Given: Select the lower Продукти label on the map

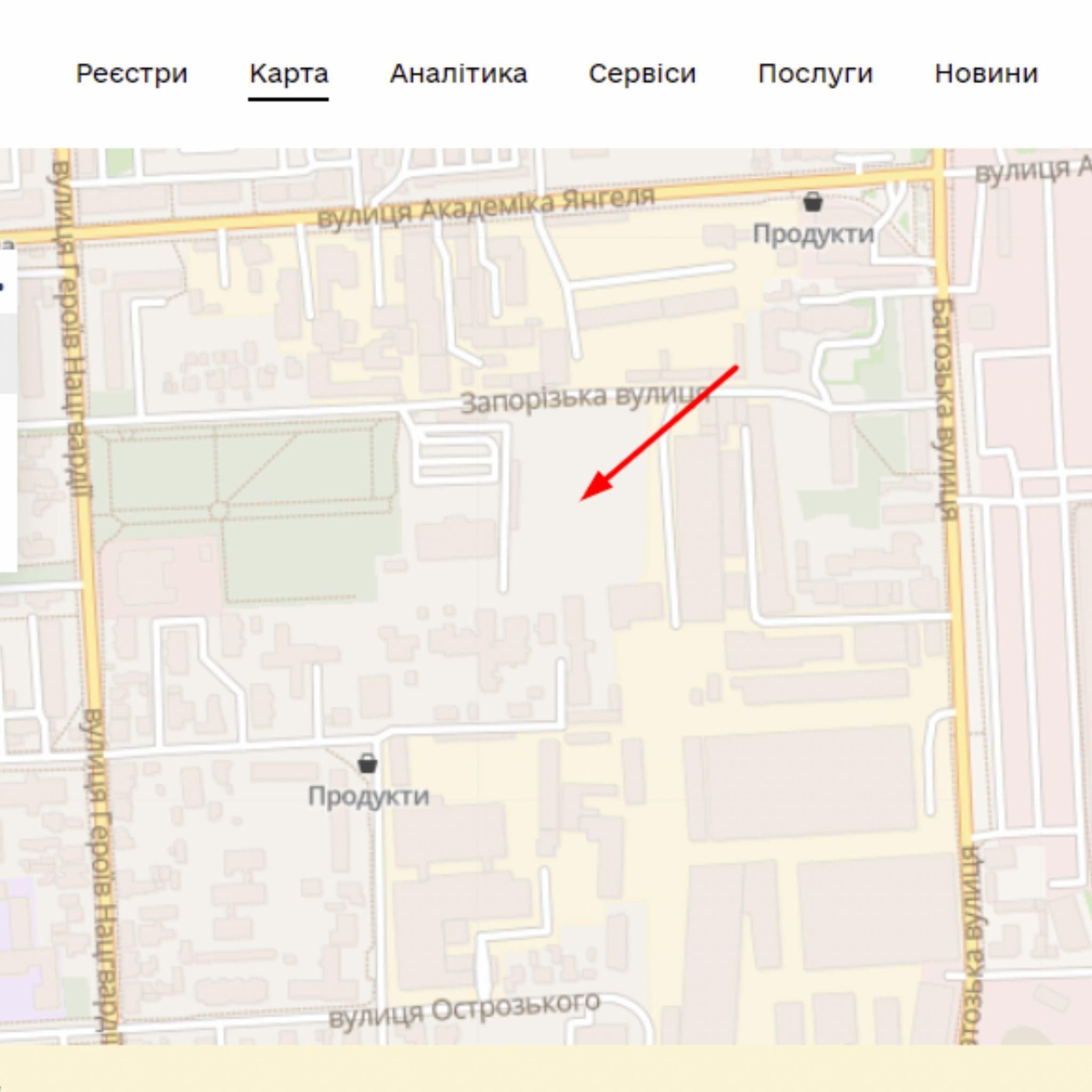Looking at the screenshot, I should [x=368, y=796].
